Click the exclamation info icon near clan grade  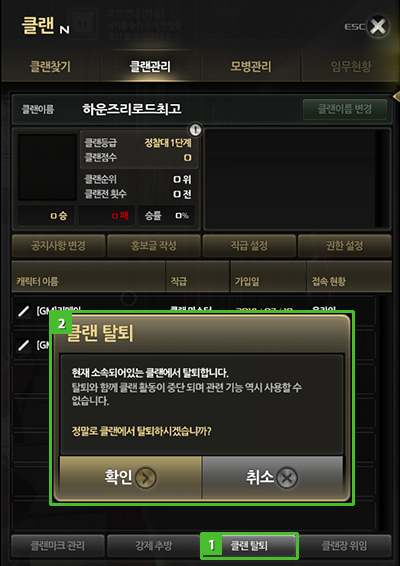pyautogui.click(x=196, y=129)
